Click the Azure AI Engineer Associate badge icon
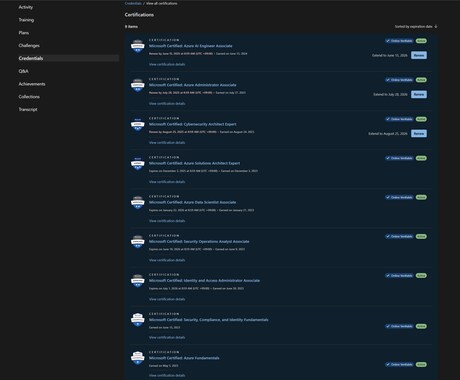Viewport: 460px width, 380px height. coord(138,46)
